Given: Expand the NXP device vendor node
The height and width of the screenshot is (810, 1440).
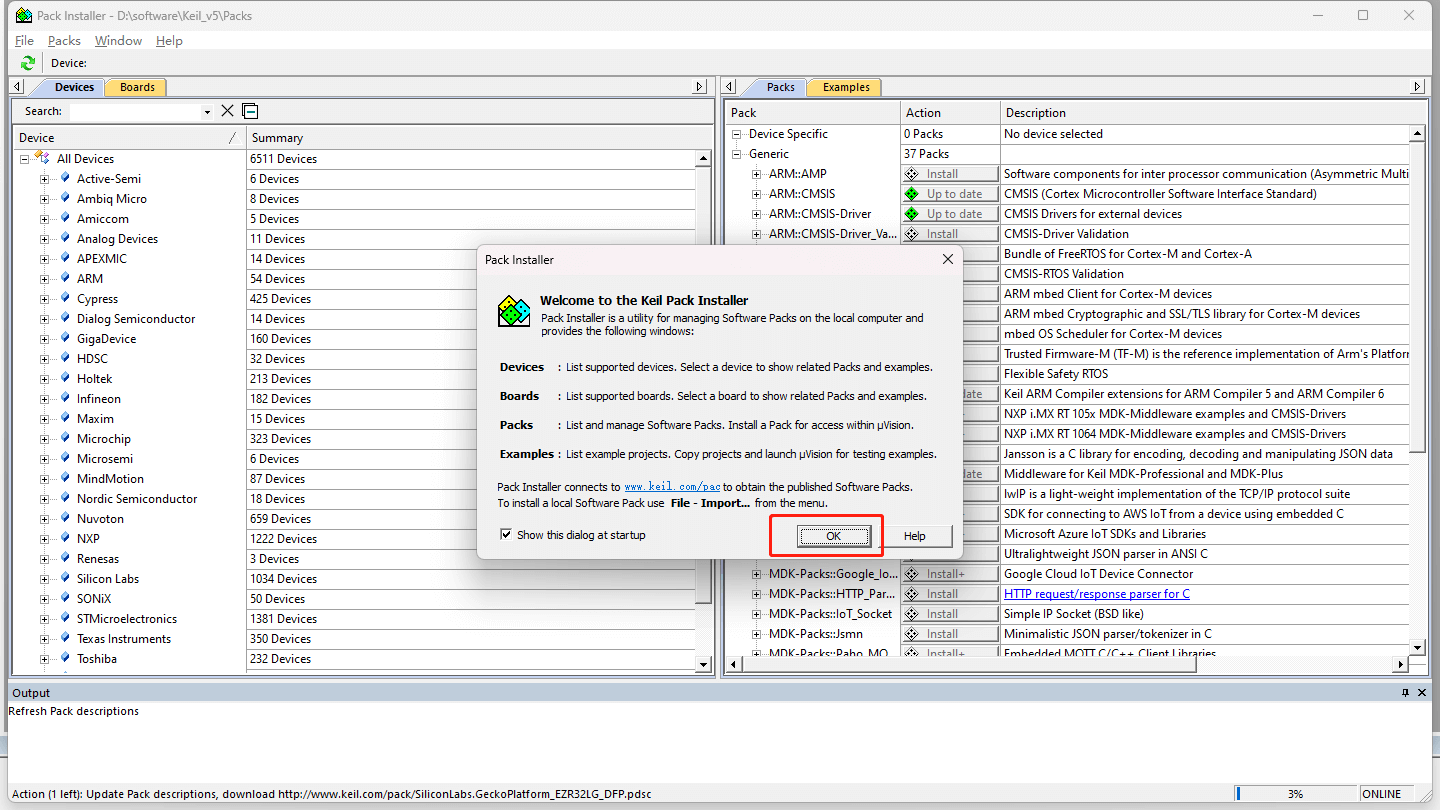Looking at the screenshot, I should coord(44,539).
